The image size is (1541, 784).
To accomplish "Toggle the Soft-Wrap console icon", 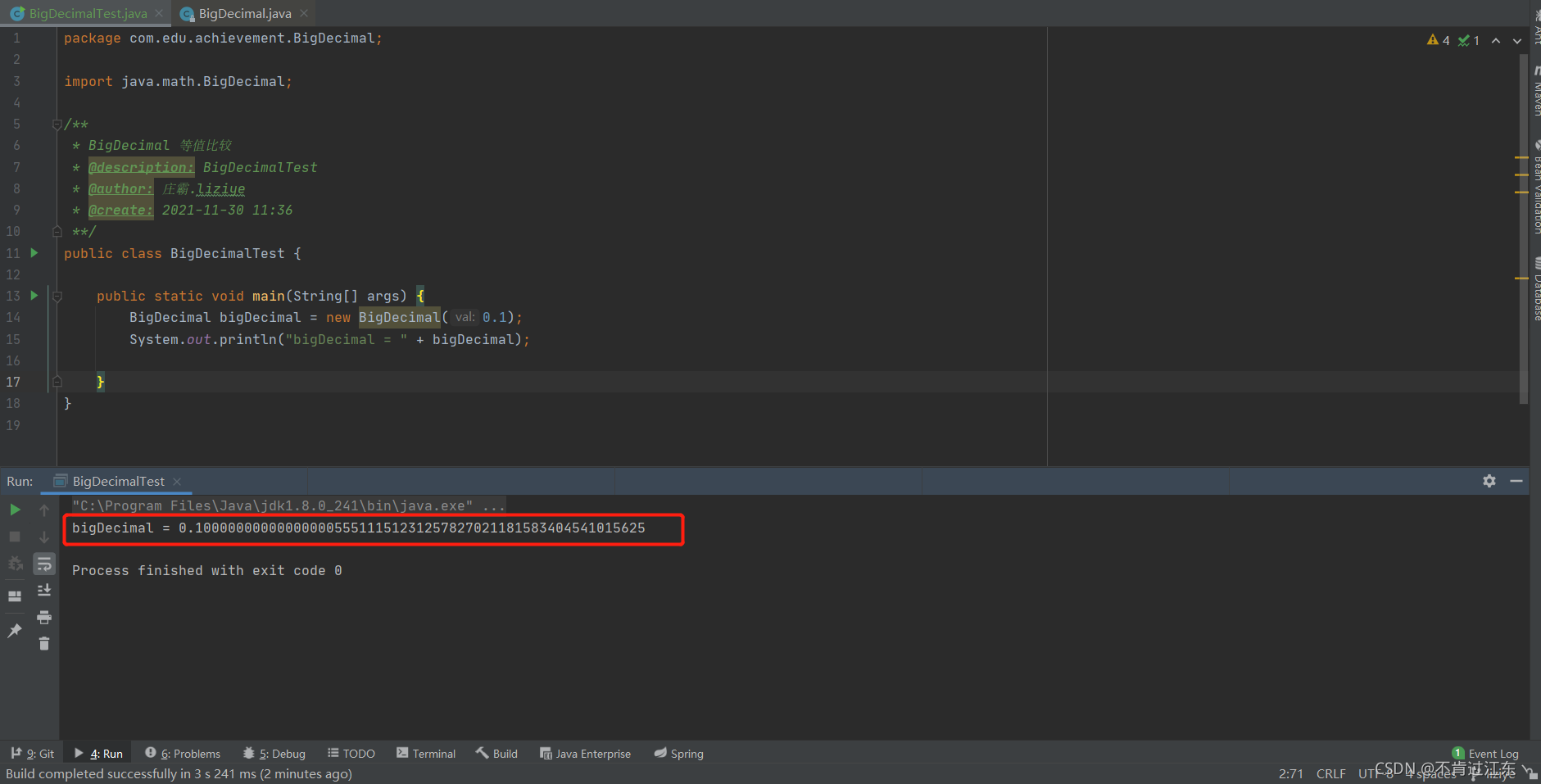I will pyautogui.click(x=44, y=564).
